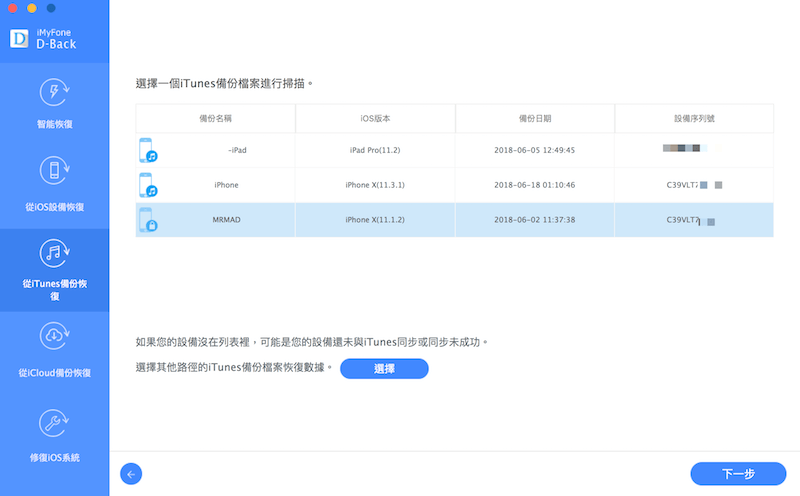Image resolution: width=800 pixels, height=496 pixels.
Task: Click the locked MRMAD backup icon
Action: 148,220
